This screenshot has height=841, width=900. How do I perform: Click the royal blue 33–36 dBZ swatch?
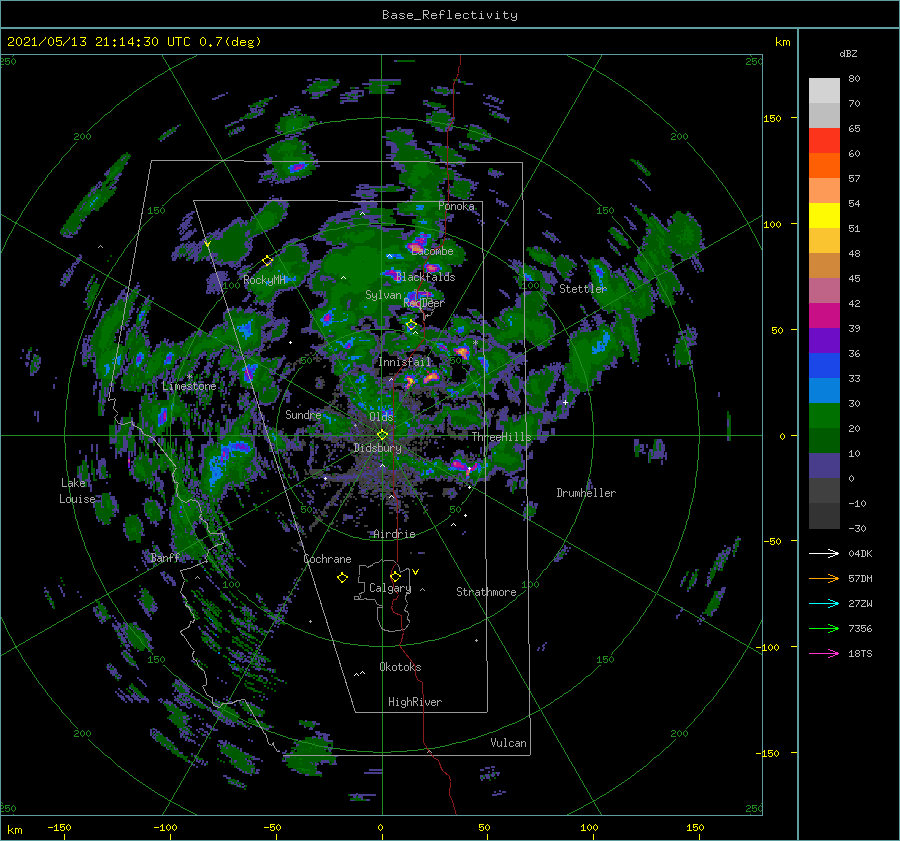(x=824, y=366)
